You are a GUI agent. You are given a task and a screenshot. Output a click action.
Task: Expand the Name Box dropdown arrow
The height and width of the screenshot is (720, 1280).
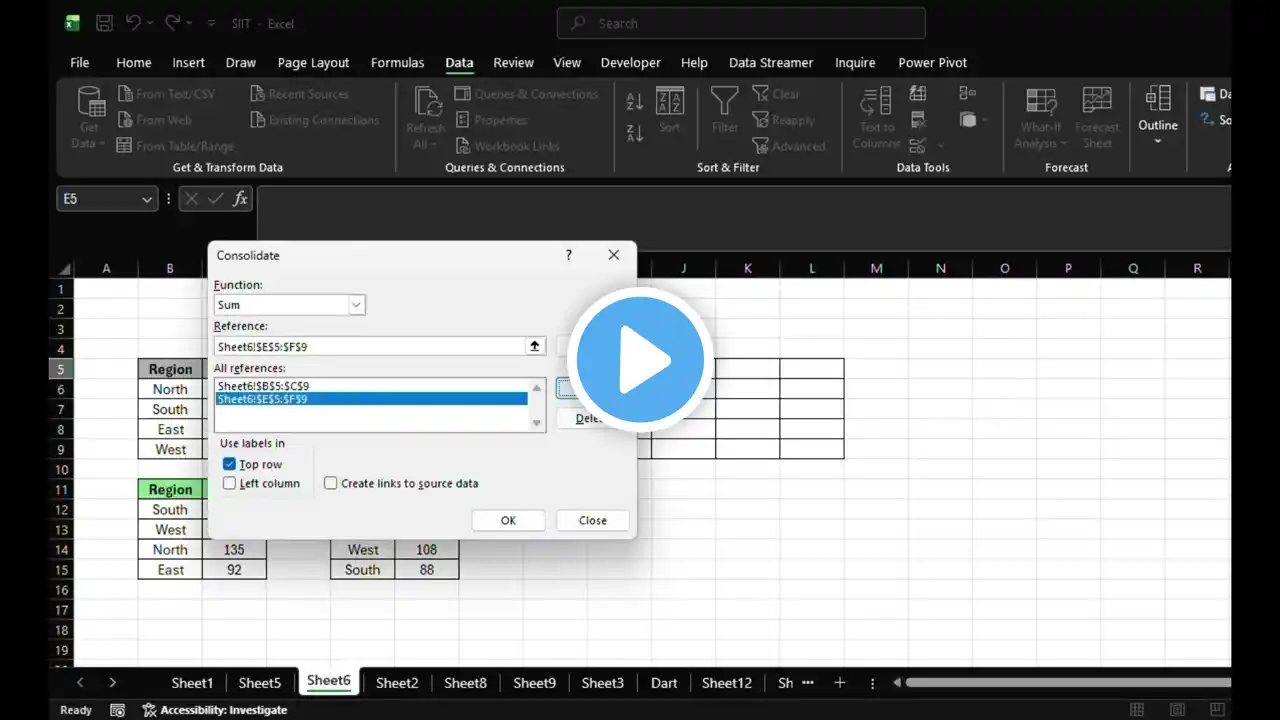point(148,199)
